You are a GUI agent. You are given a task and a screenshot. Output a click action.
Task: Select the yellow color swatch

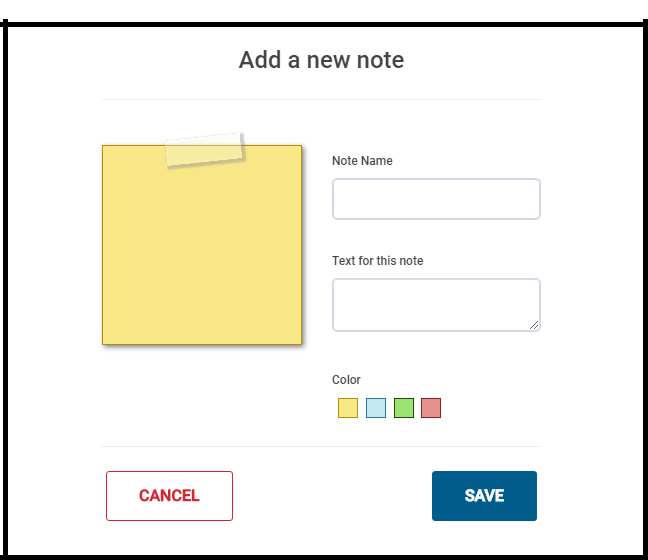click(348, 408)
